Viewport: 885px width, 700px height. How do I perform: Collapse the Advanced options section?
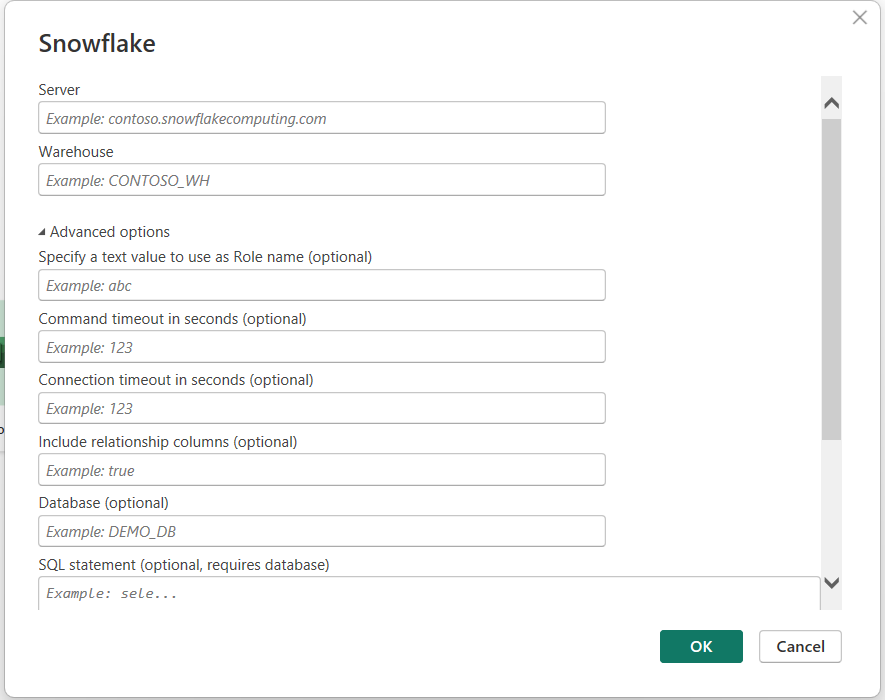tap(104, 232)
